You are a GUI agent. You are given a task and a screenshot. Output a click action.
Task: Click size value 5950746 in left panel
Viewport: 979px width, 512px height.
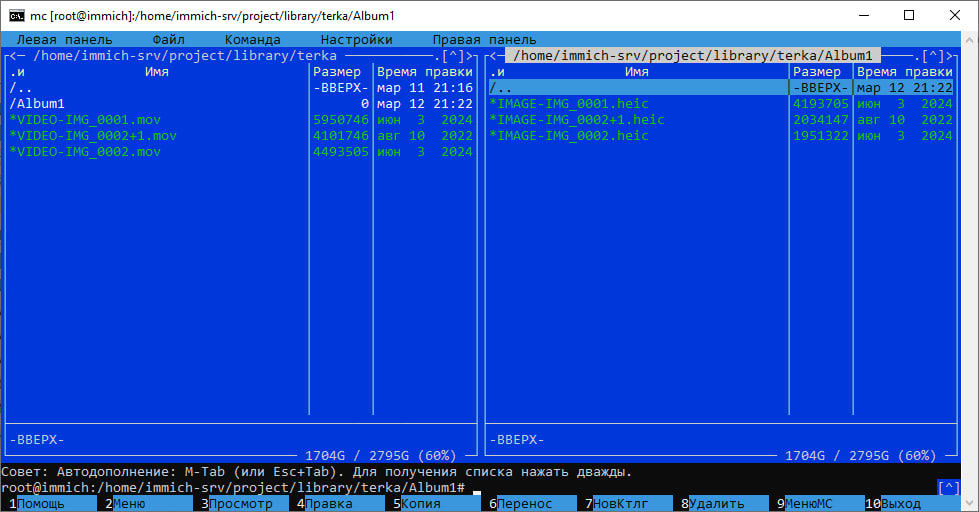[x=341, y=120]
